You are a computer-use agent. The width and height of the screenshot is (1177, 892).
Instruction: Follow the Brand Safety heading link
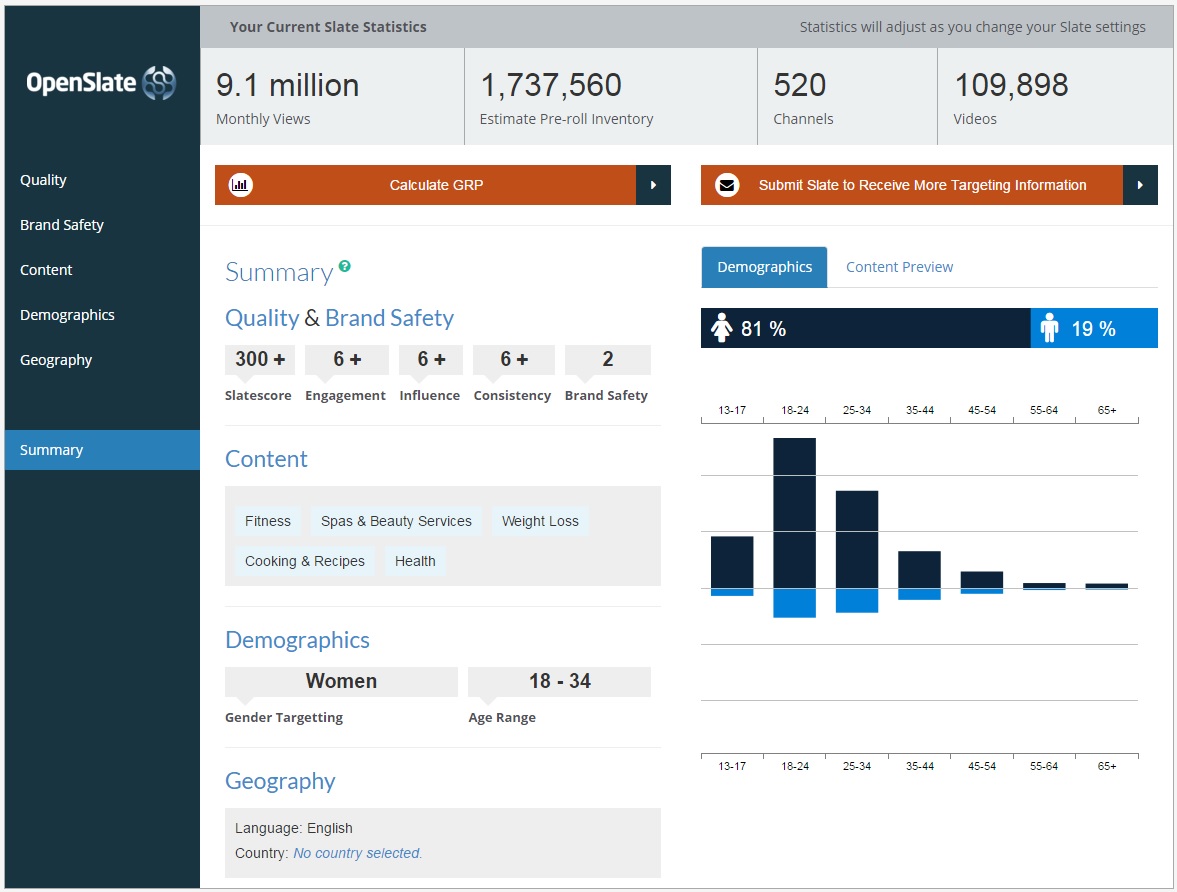[390, 318]
